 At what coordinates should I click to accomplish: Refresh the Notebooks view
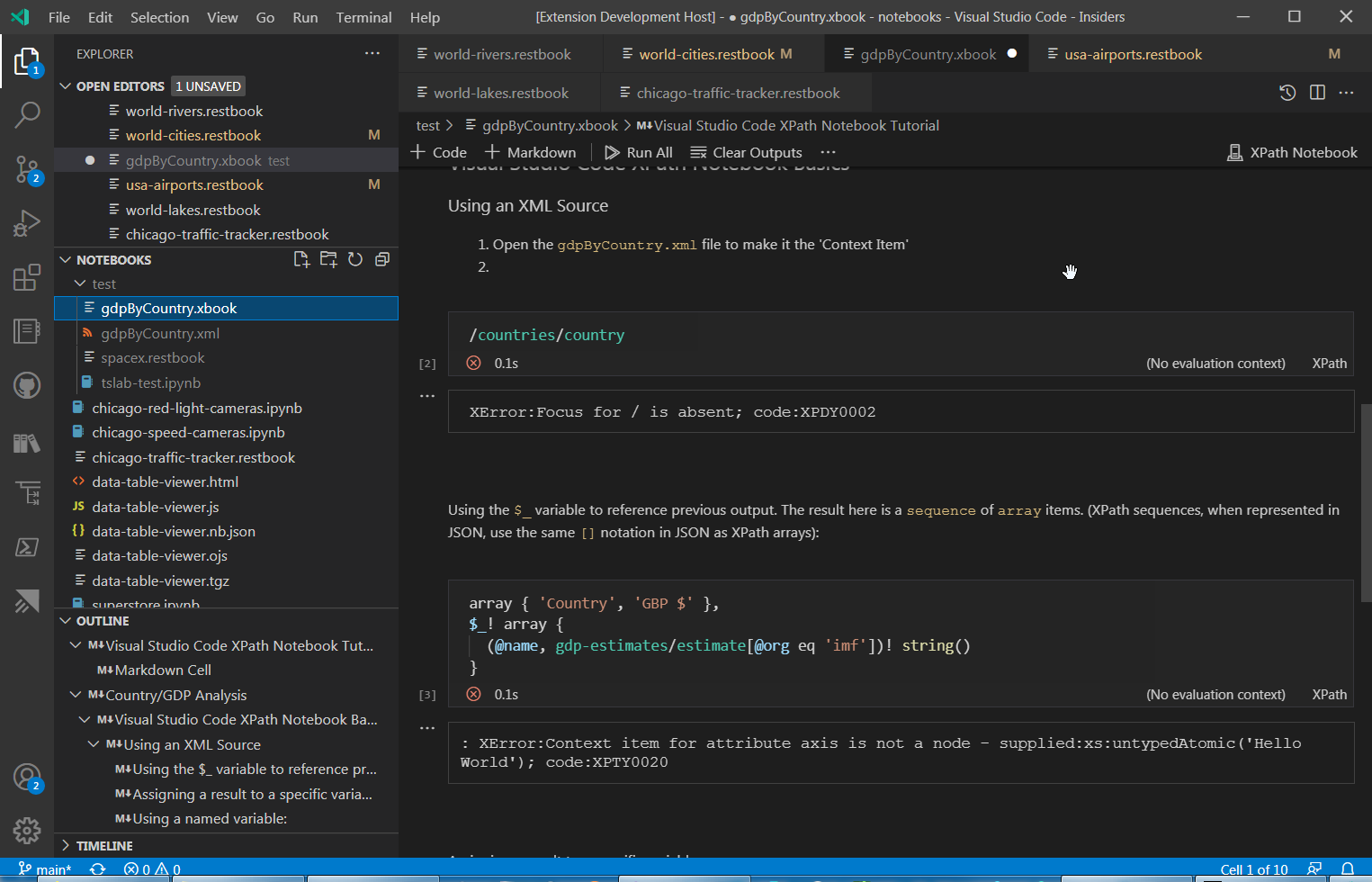pos(355,259)
